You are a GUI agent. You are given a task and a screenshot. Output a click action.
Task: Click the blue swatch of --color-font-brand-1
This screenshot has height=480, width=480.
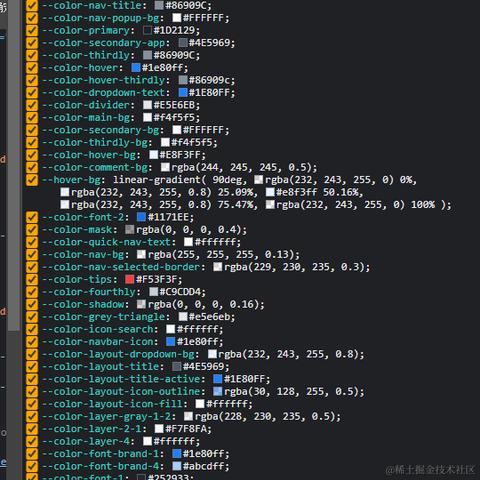point(177,454)
